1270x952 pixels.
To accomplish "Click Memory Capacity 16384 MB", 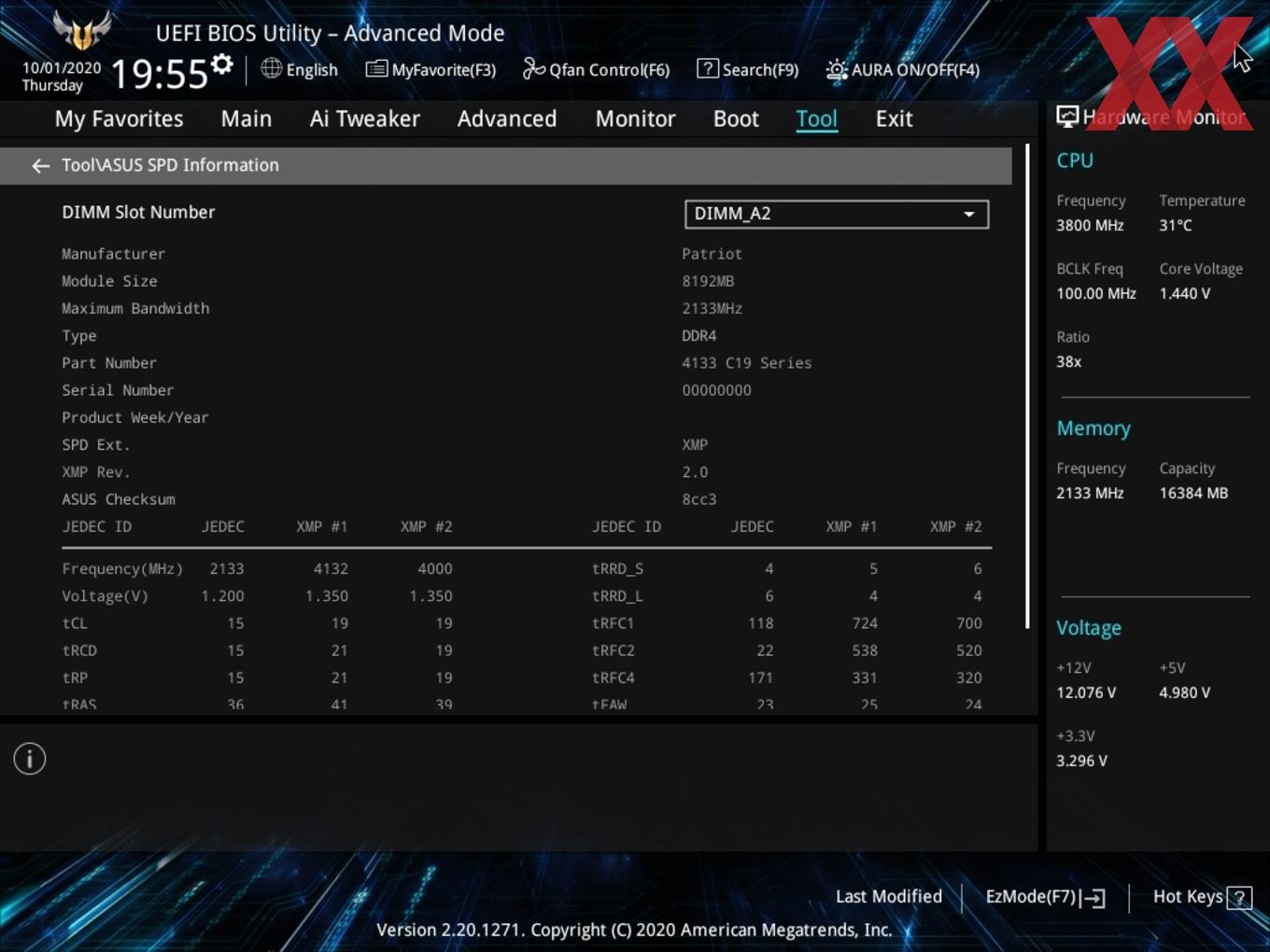I will [x=1193, y=493].
